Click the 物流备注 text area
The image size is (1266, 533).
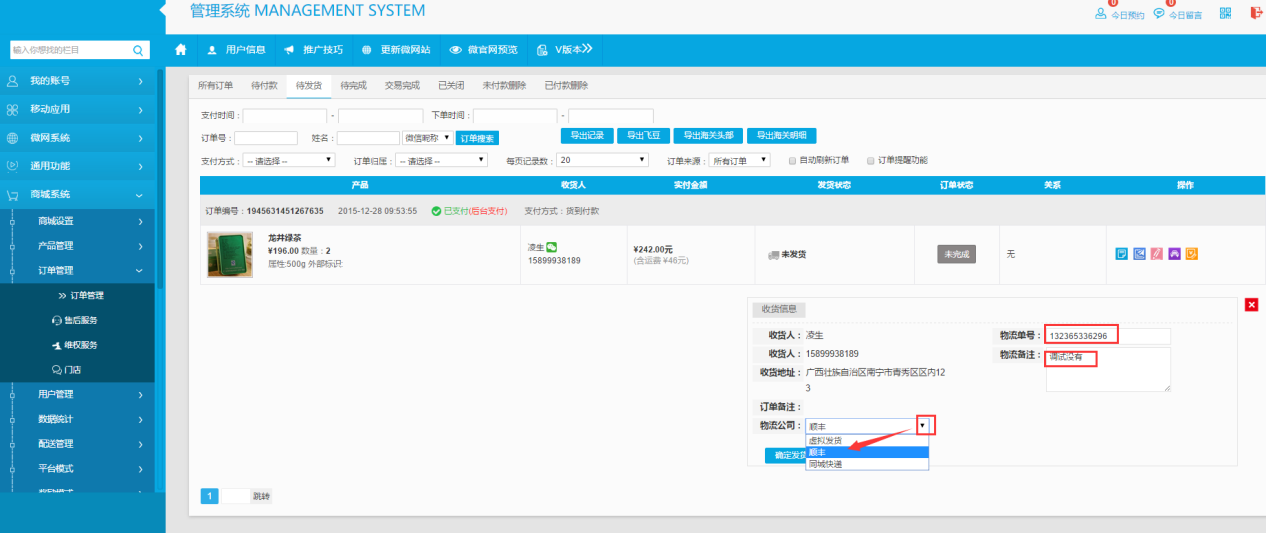(1107, 369)
